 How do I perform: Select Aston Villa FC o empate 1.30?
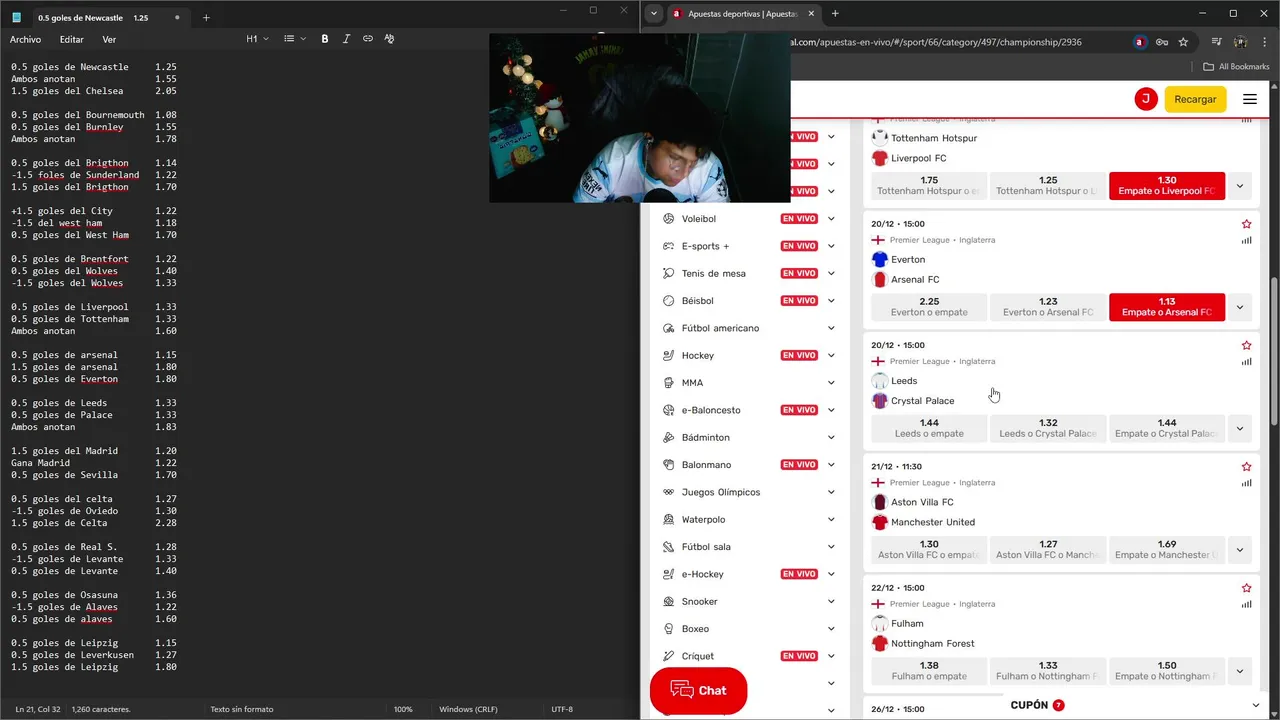929,549
